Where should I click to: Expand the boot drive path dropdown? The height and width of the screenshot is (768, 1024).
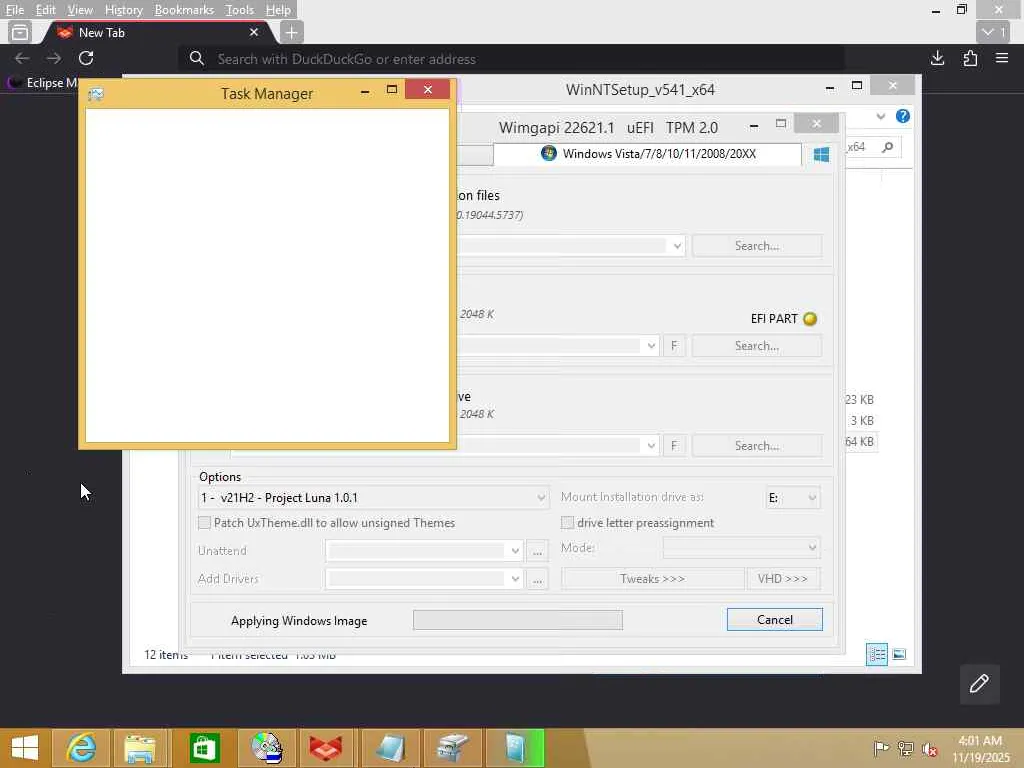click(651, 345)
